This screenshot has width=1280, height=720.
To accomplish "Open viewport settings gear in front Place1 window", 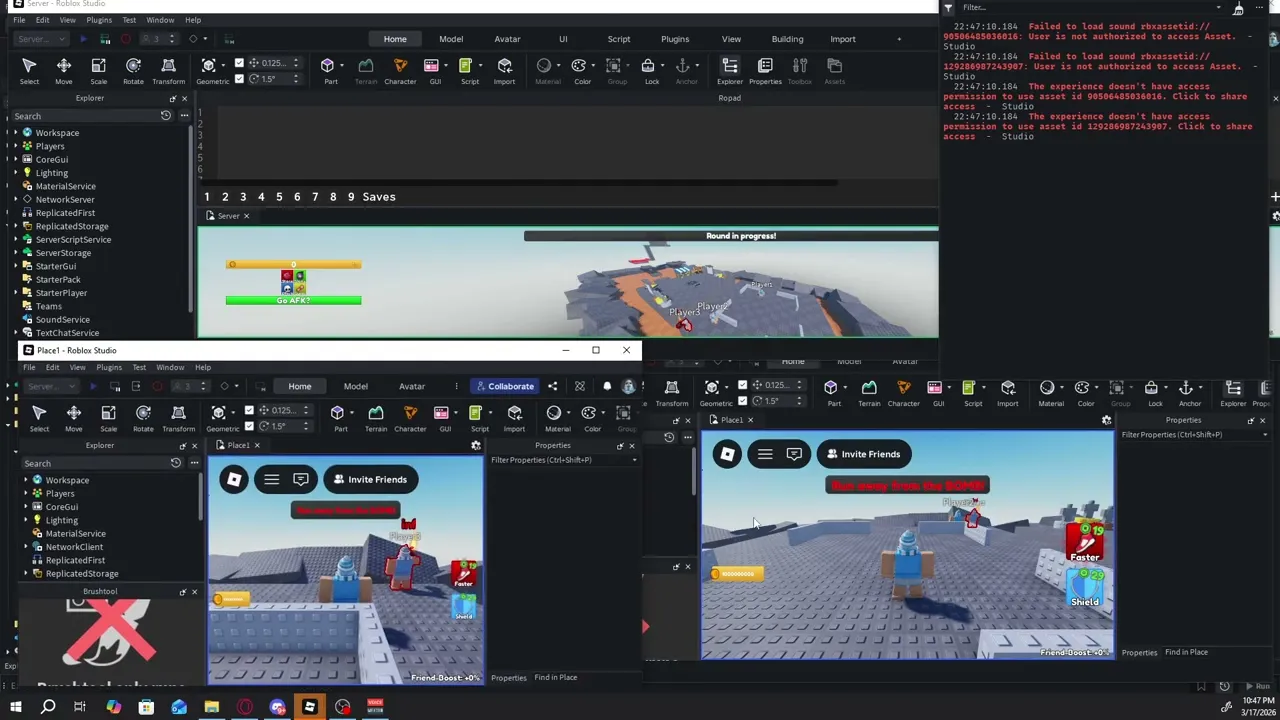I will pyautogui.click(x=476, y=445).
